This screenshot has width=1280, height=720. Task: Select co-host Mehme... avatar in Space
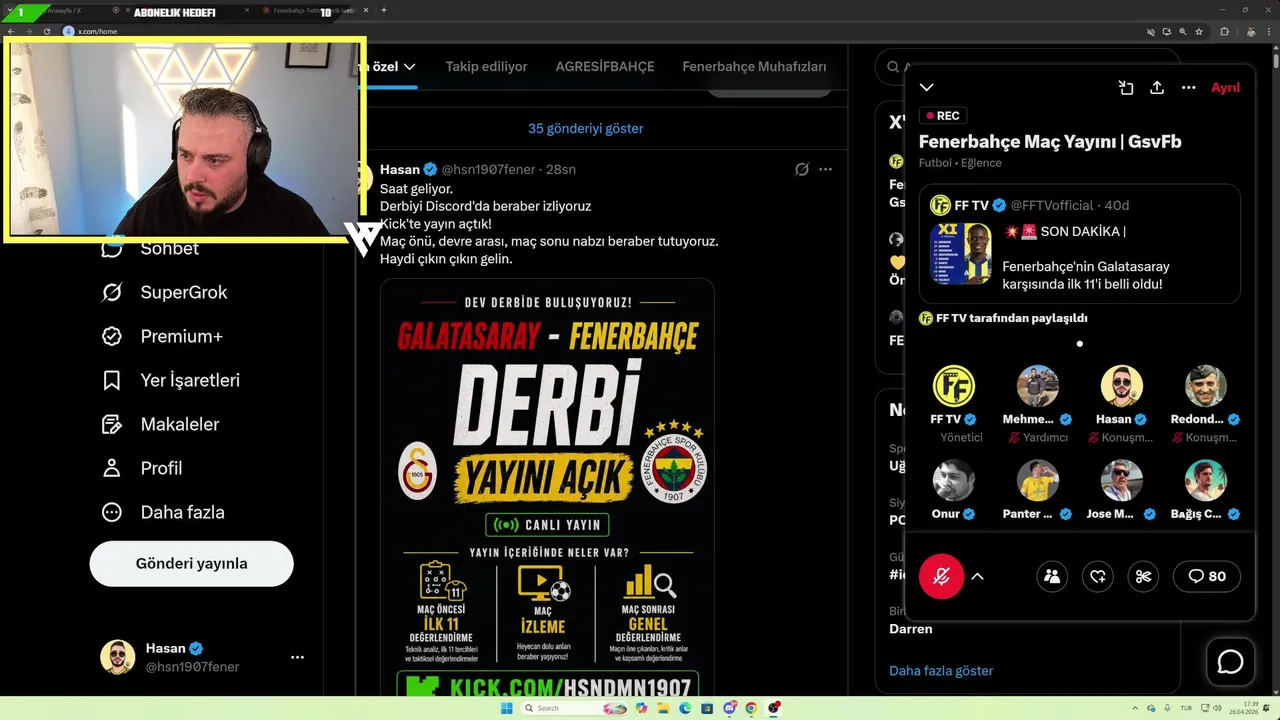click(1037, 386)
